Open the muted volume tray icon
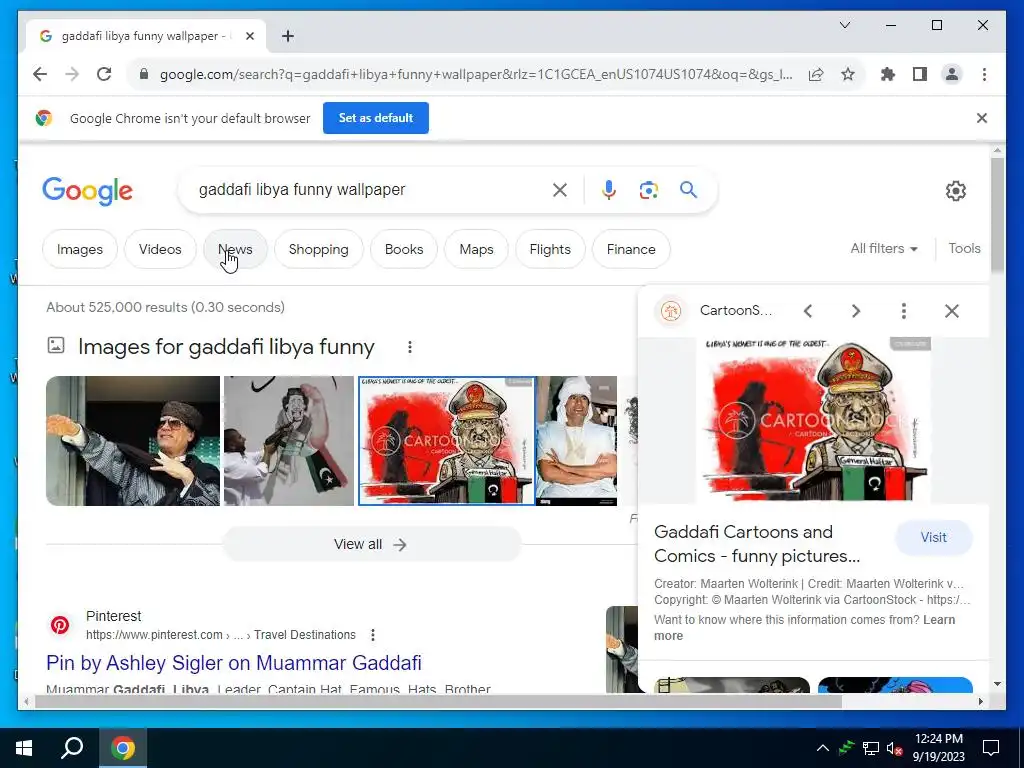The image size is (1024, 768). [x=894, y=748]
